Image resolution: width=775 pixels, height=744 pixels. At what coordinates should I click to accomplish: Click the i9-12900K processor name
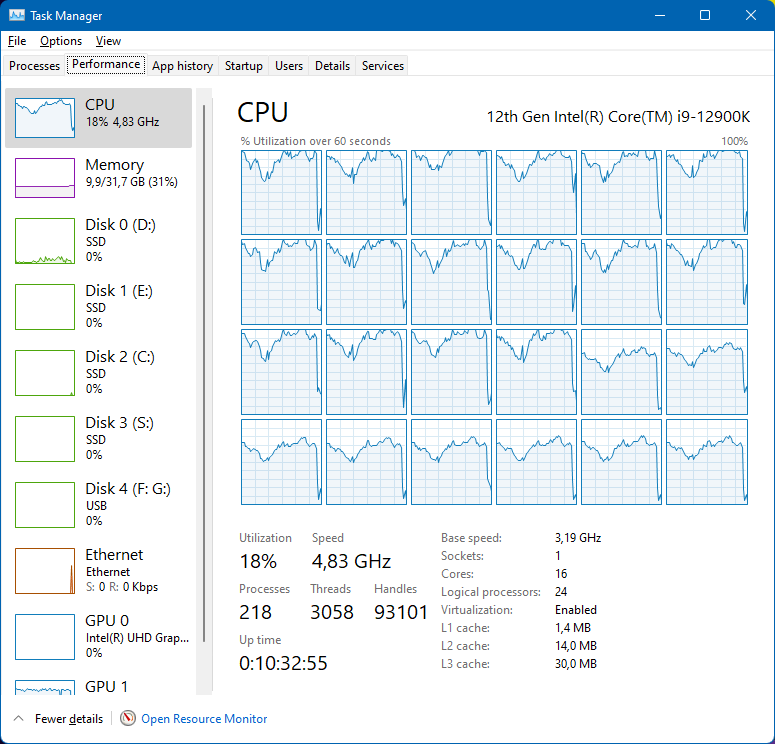pyautogui.click(x=618, y=117)
